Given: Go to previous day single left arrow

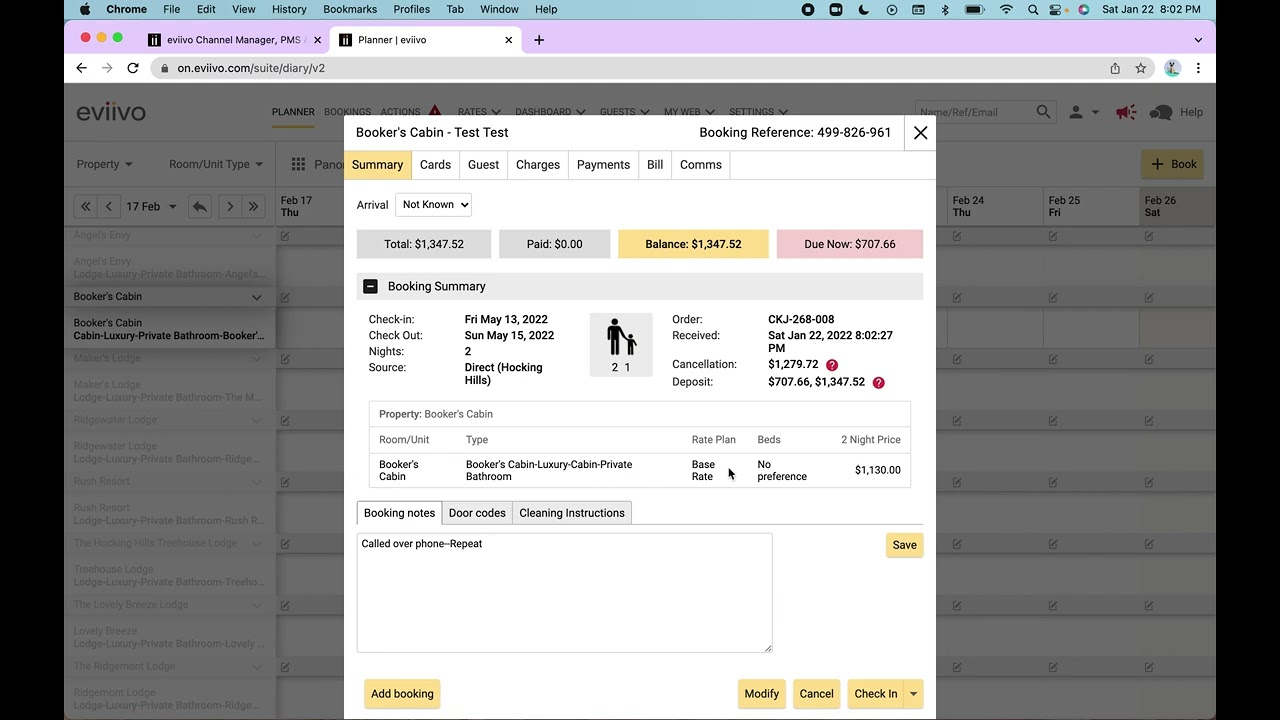Looking at the screenshot, I should 109,206.
